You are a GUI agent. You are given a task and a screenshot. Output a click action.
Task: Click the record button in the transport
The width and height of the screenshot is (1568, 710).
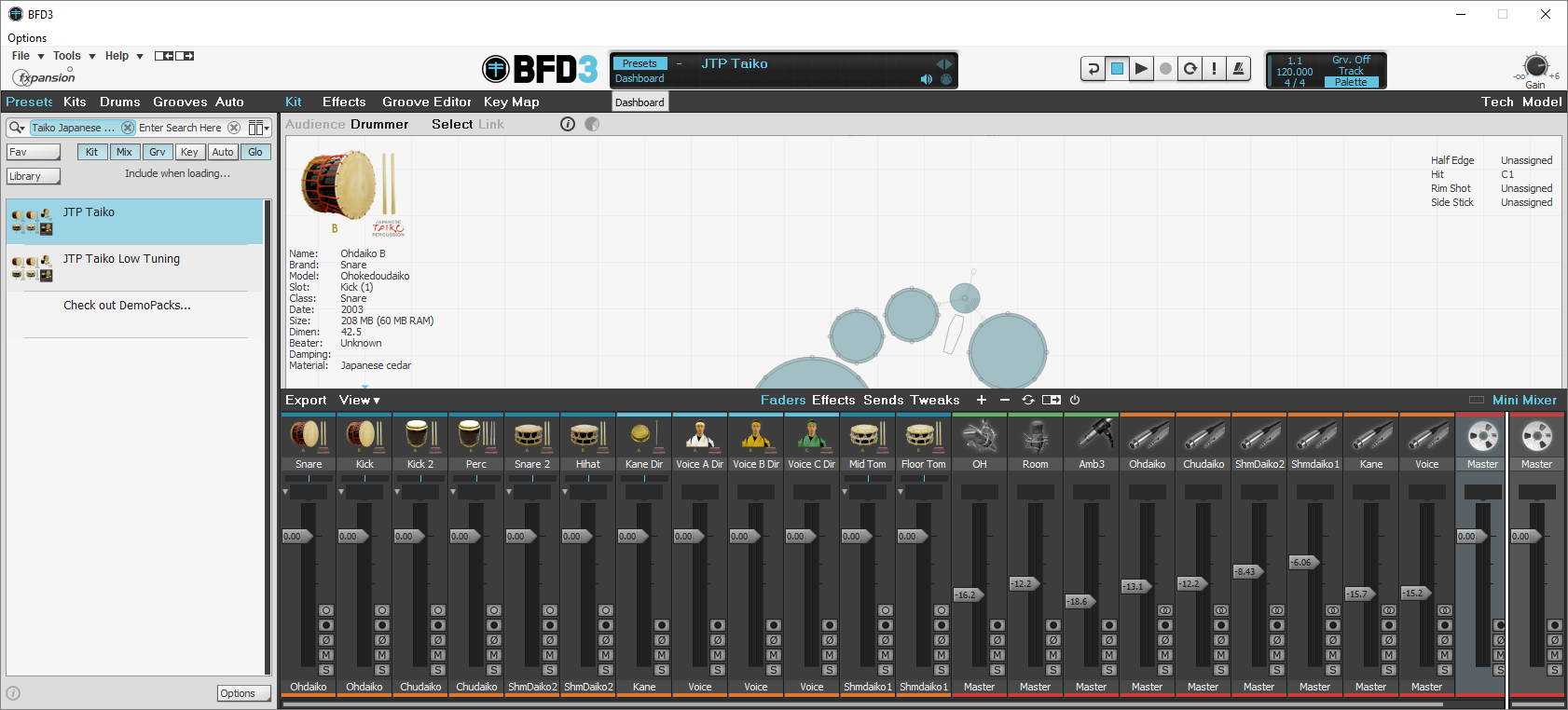[x=1165, y=69]
